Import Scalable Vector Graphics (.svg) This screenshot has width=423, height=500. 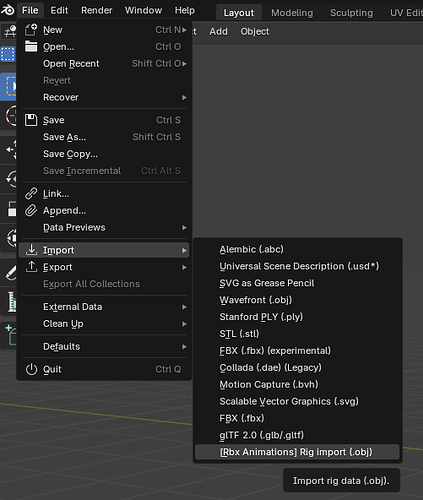pyautogui.click(x=297, y=401)
